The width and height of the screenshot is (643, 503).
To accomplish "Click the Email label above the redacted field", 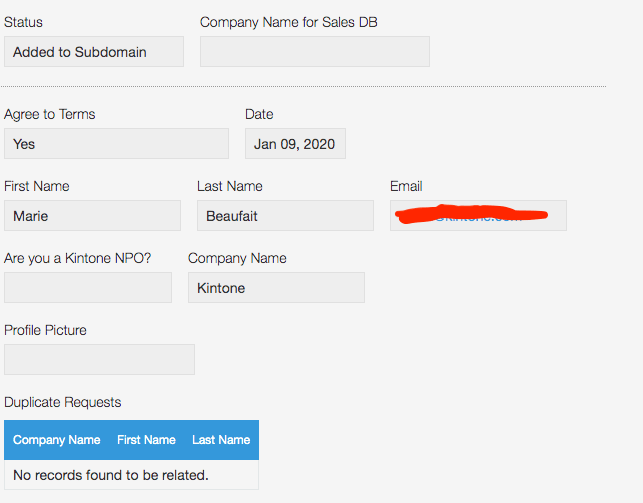I will [406, 186].
